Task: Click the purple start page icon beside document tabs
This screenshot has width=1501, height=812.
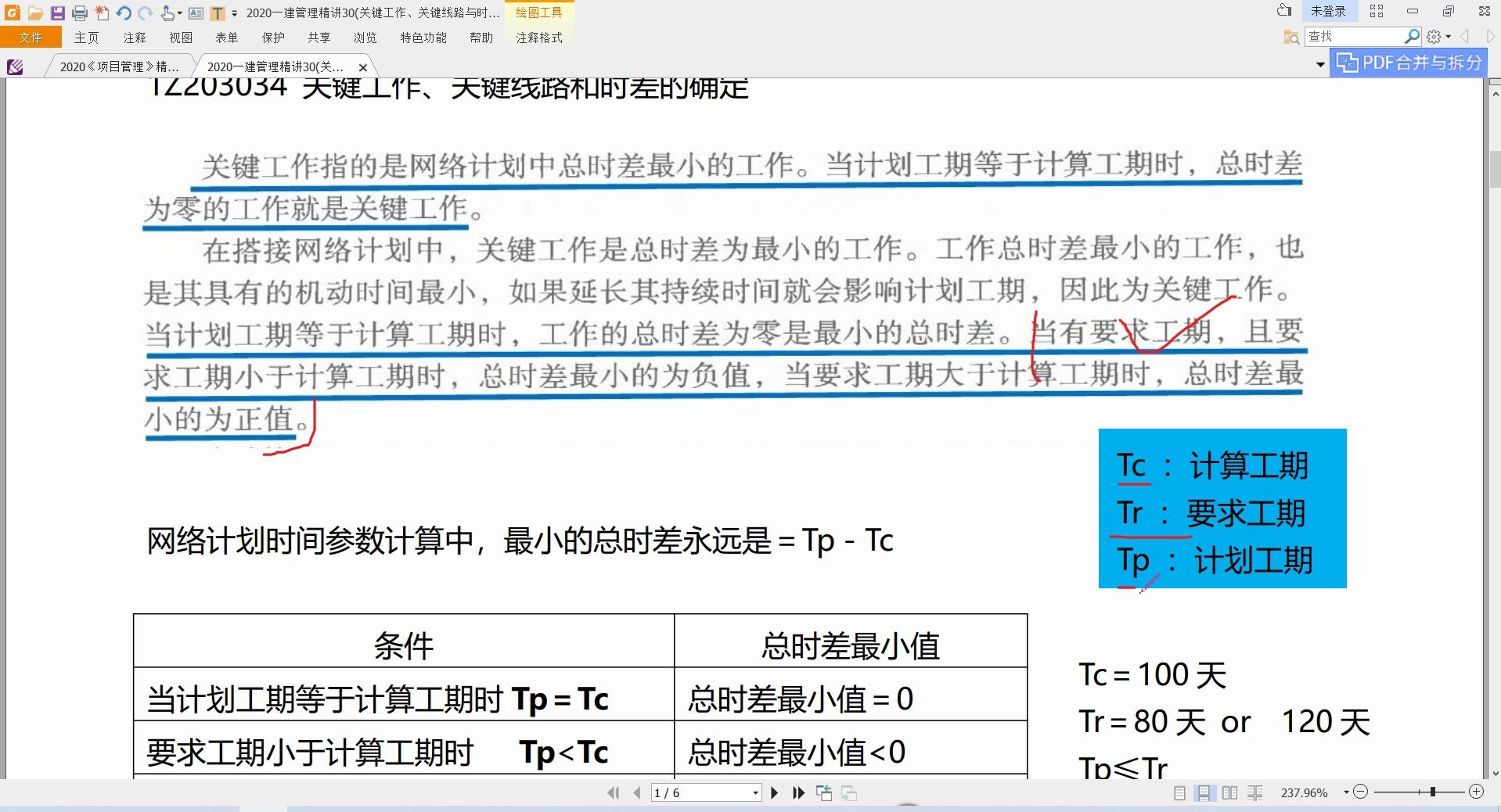Action: [x=15, y=67]
